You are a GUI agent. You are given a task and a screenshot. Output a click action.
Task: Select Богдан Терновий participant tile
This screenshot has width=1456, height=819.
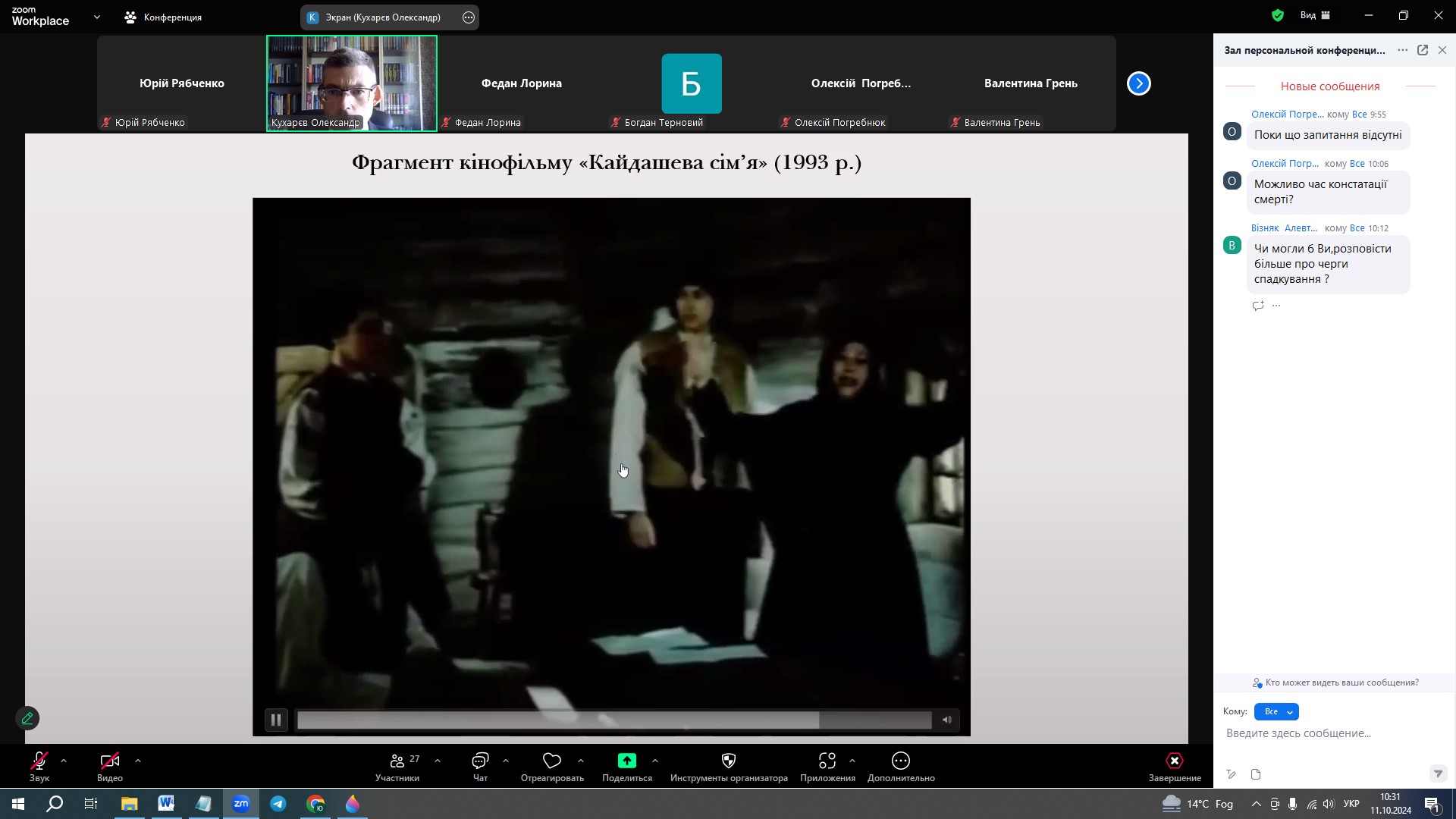click(692, 83)
